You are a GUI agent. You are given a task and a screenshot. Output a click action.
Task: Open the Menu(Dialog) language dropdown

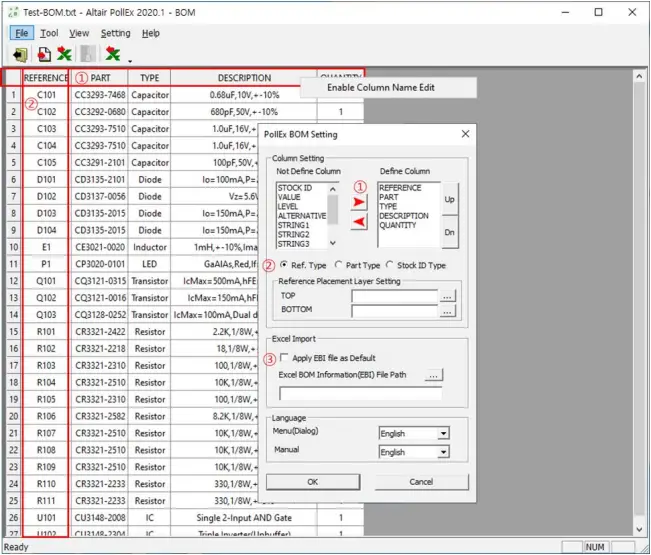pos(414,434)
